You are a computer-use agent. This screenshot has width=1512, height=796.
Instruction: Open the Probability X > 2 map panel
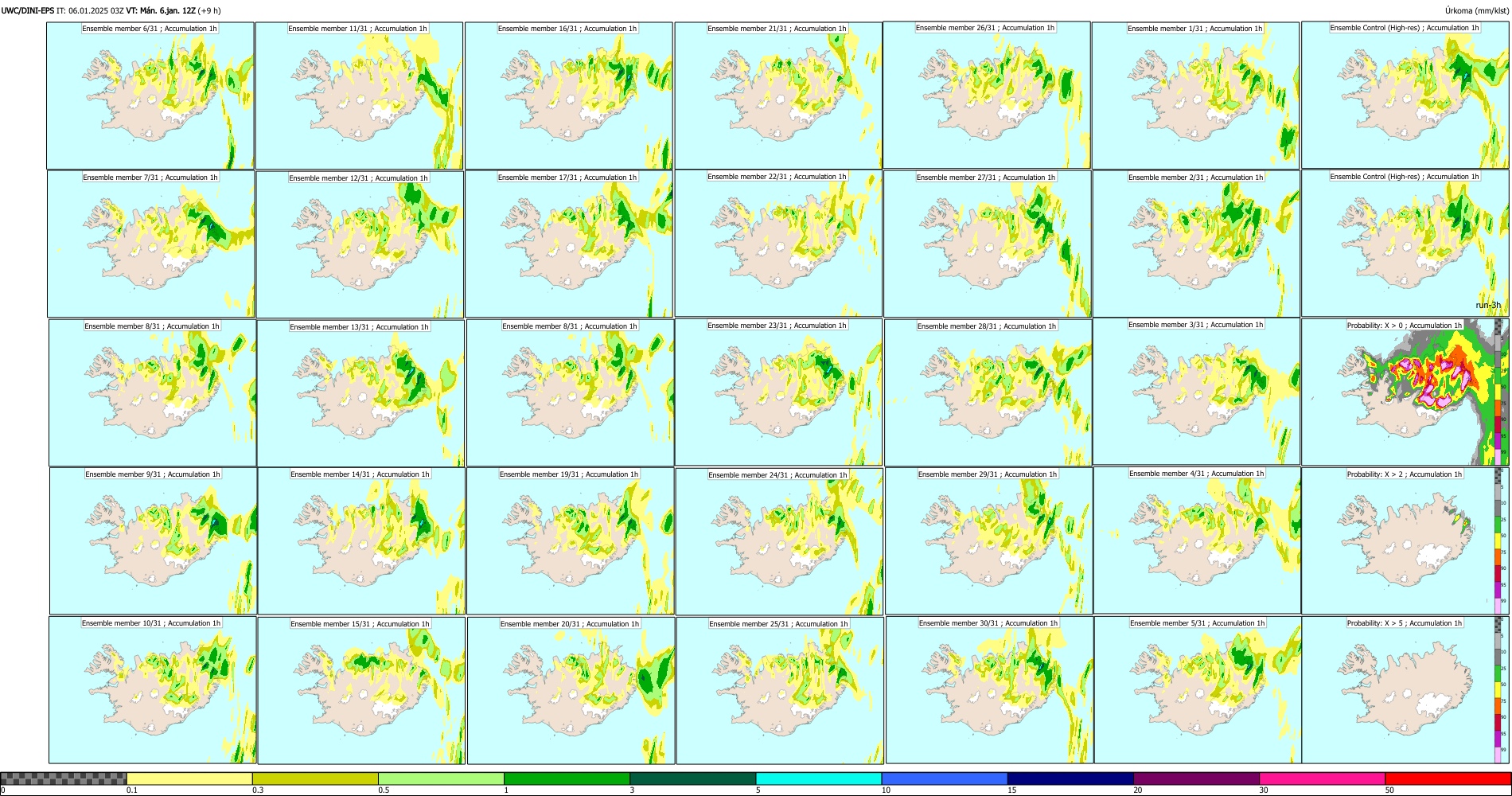click(1405, 540)
